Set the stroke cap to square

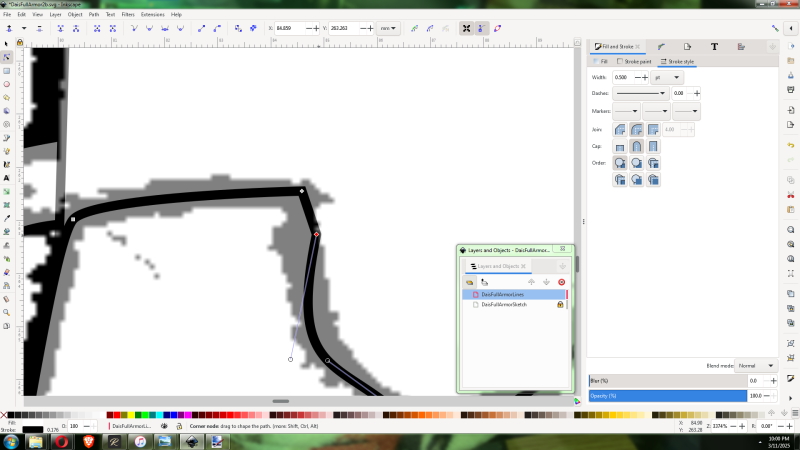coord(654,146)
